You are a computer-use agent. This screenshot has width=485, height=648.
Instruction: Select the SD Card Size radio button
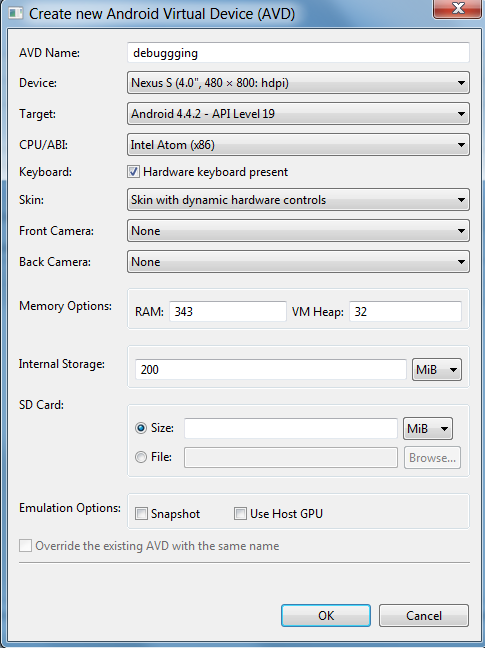pyautogui.click(x=141, y=428)
